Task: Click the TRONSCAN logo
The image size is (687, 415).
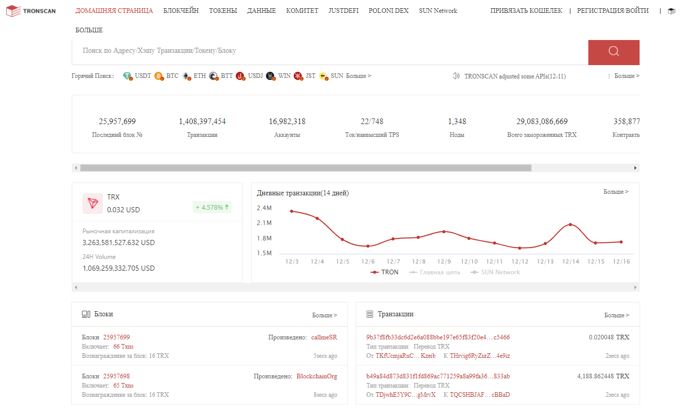Action: 36,10
